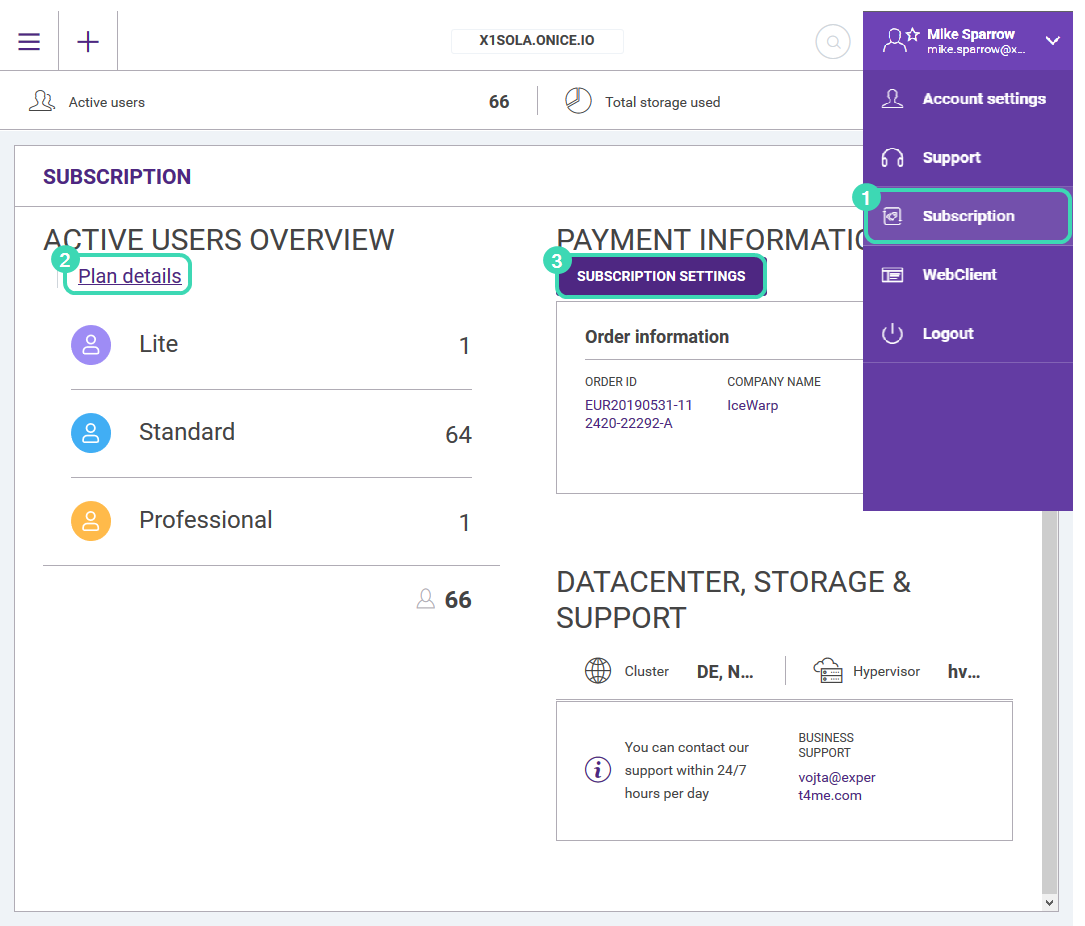Image resolution: width=1085 pixels, height=926 pixels.
Task: Click the Professional plan orange user icon
Action: pos(91,521)
